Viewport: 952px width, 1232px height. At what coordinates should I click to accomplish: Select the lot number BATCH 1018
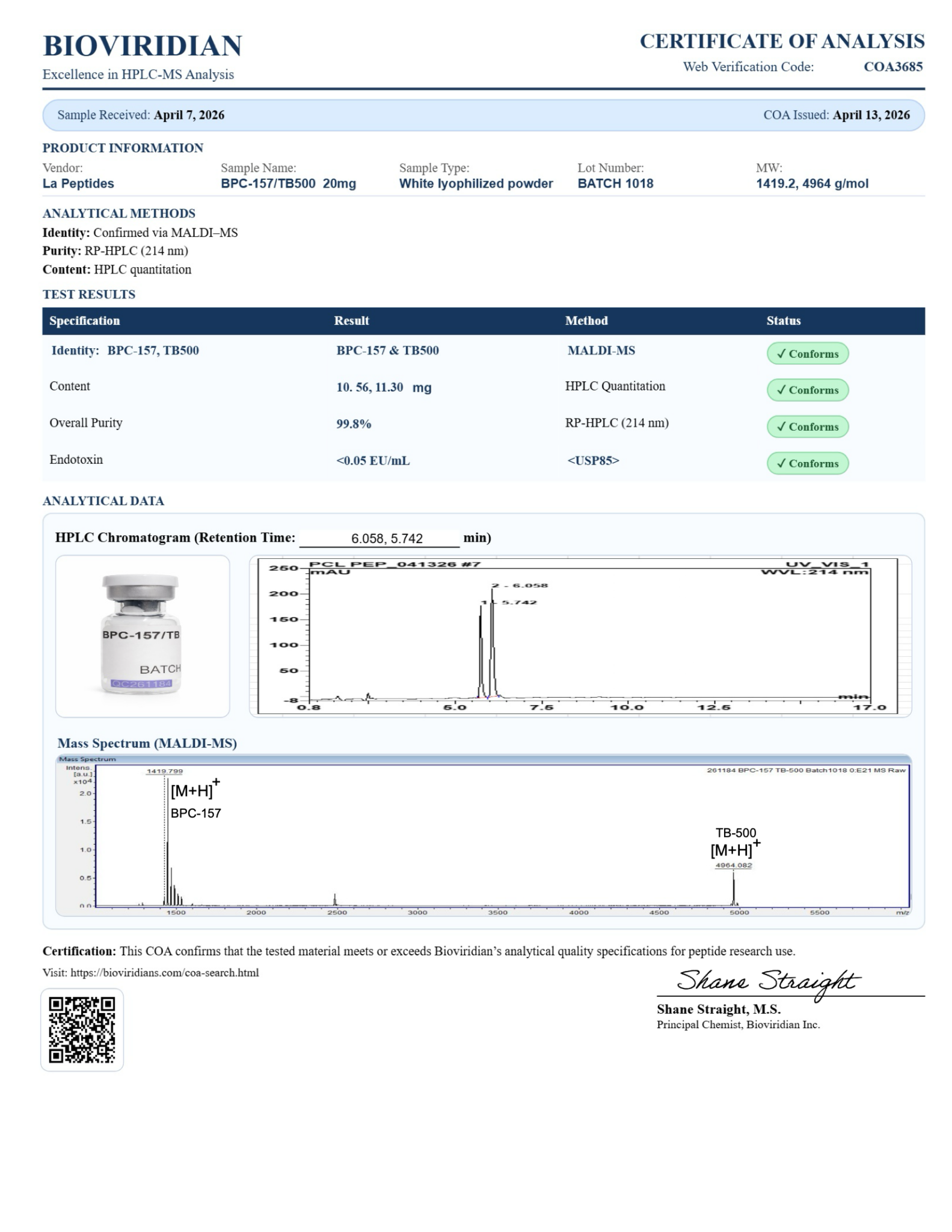tap(616, 183)
